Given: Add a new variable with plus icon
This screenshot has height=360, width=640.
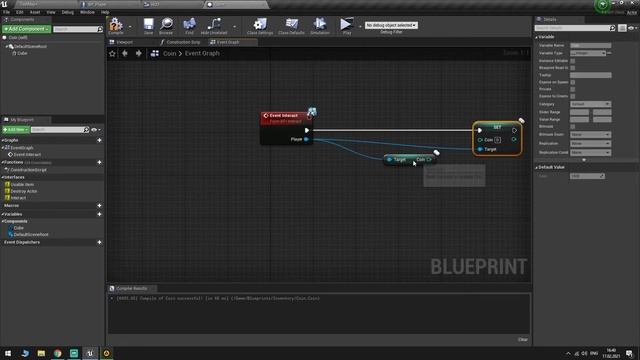Looking at the screenshot, I should (99, 214).
